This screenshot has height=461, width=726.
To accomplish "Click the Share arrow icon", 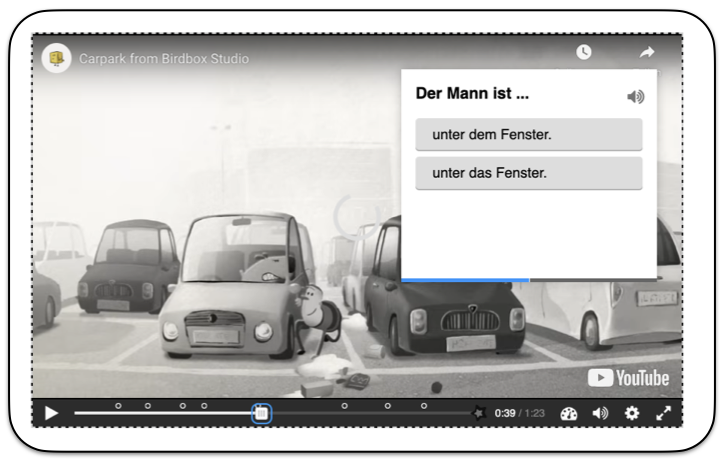I will coord(646,52).
